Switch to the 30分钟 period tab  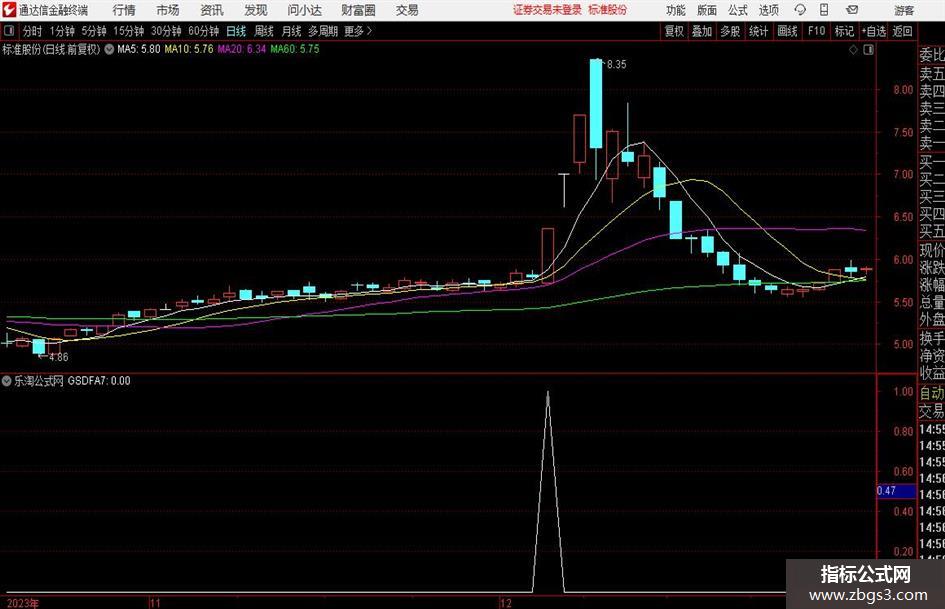[x=166, y=31]
